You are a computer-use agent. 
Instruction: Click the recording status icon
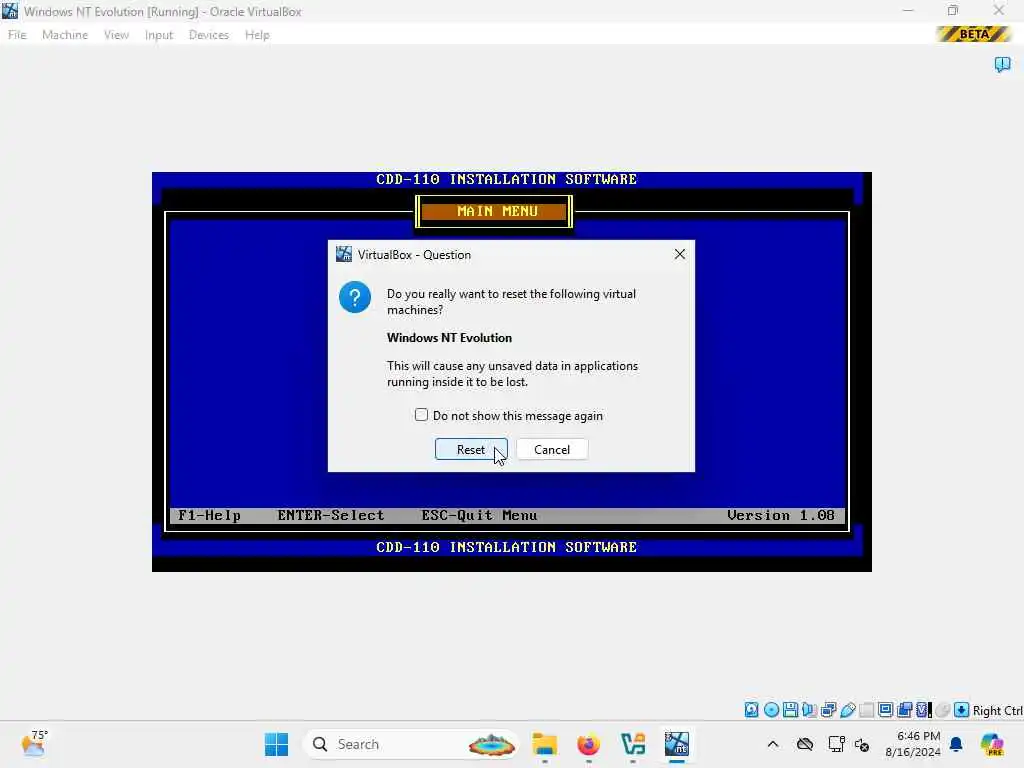(x=904, y=710)
